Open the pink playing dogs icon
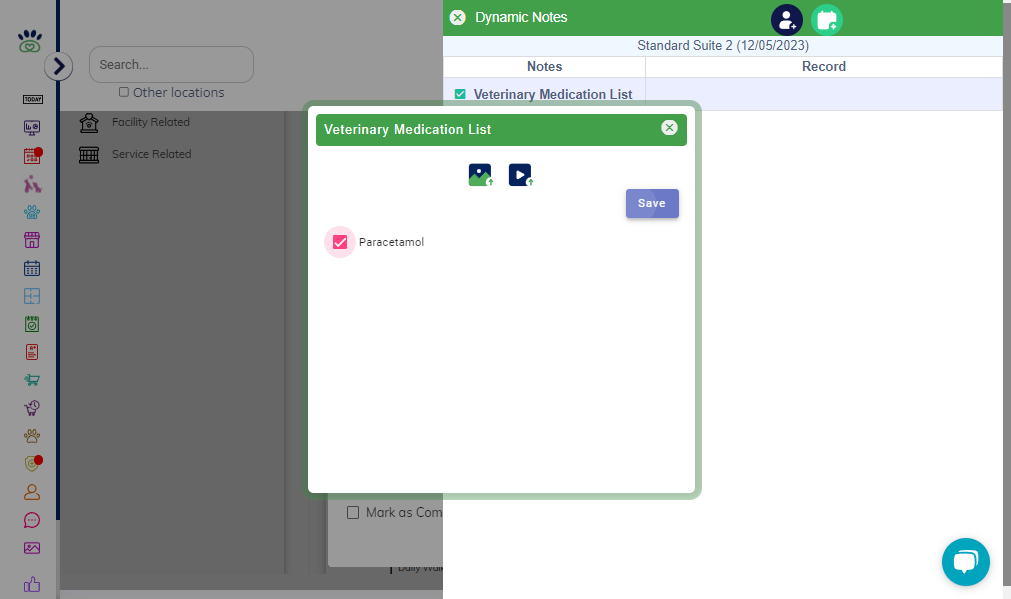Image resolution: width=1011 pixels, height=599 pixels. pos(32,184)
